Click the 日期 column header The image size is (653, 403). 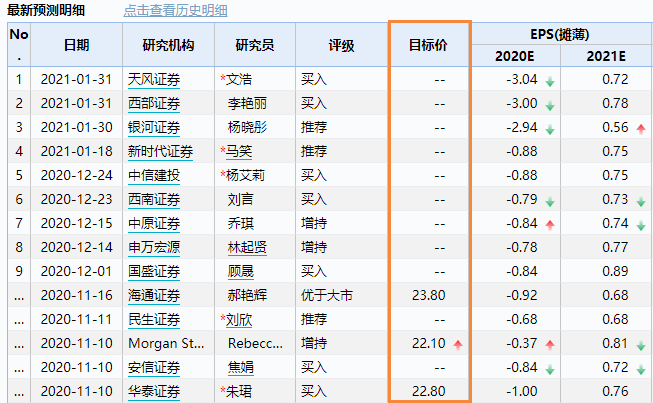click(x=77, y=45)
